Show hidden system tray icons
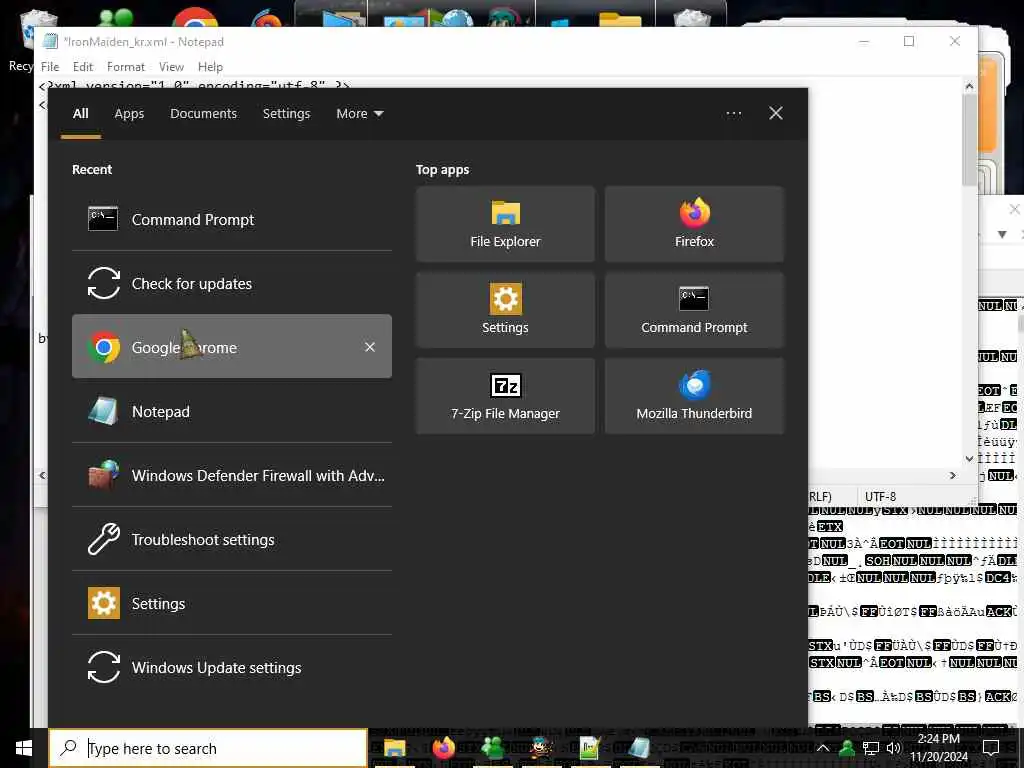 [823, 748]
